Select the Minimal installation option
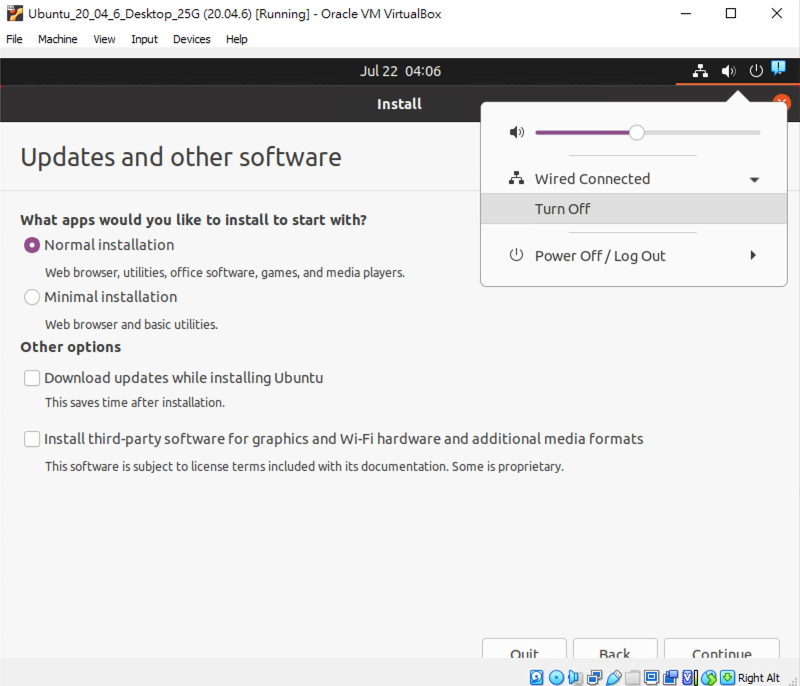 pos(32,297)
